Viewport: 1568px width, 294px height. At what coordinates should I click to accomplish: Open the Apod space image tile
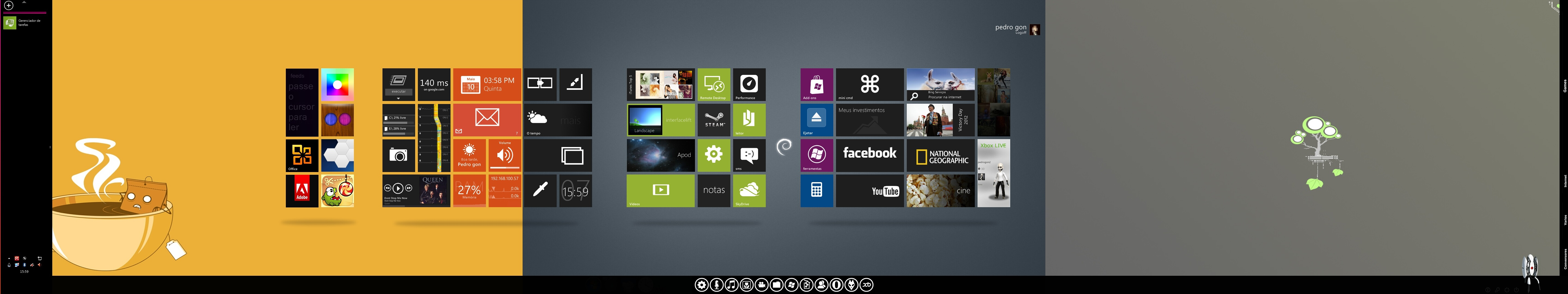click(x=660, y=155)
